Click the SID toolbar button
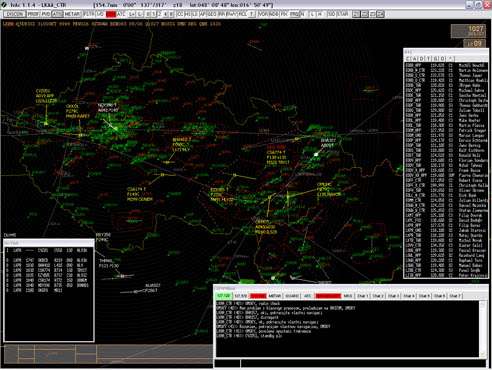492x370 pixels. tap(331, 14)
